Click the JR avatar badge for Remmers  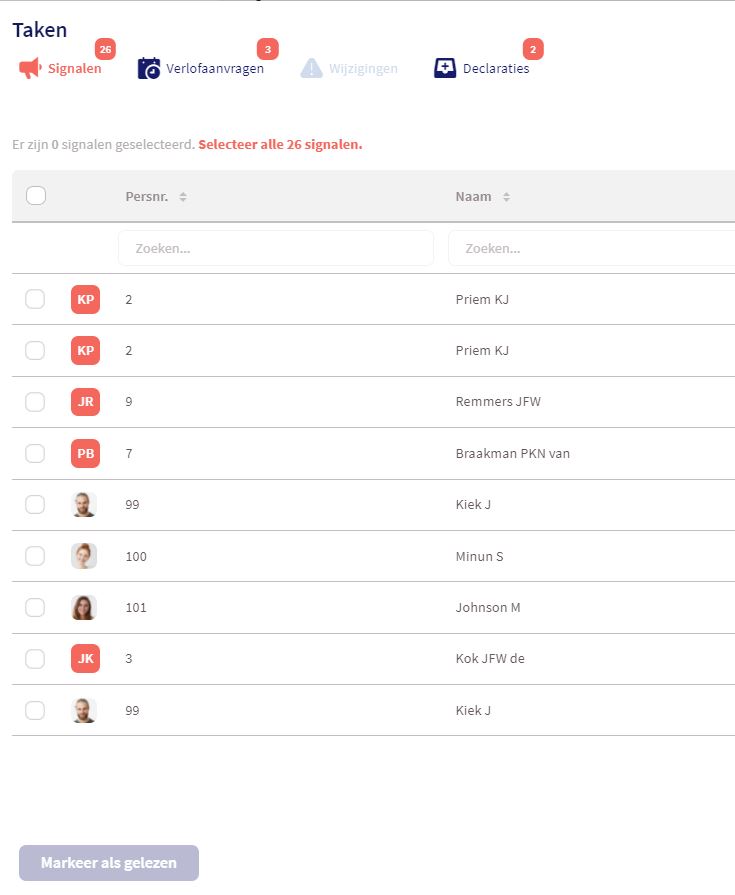(x=86, y=402)
